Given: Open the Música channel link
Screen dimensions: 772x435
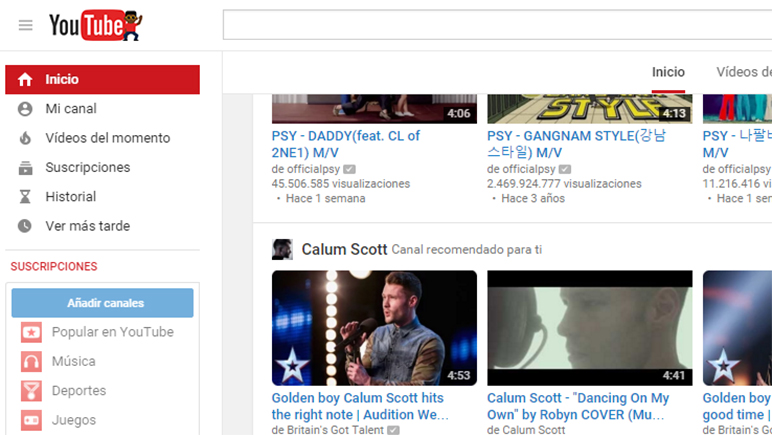Looking at the screenshot, I should (73, 362).
